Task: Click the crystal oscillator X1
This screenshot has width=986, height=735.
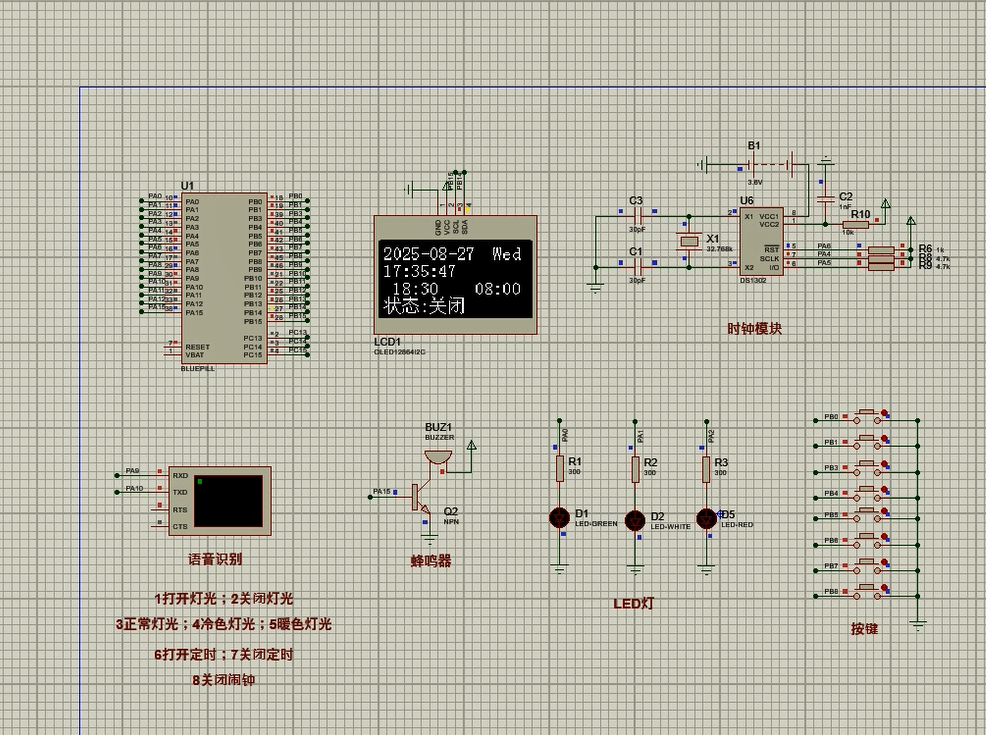Action: pos(689,242)
